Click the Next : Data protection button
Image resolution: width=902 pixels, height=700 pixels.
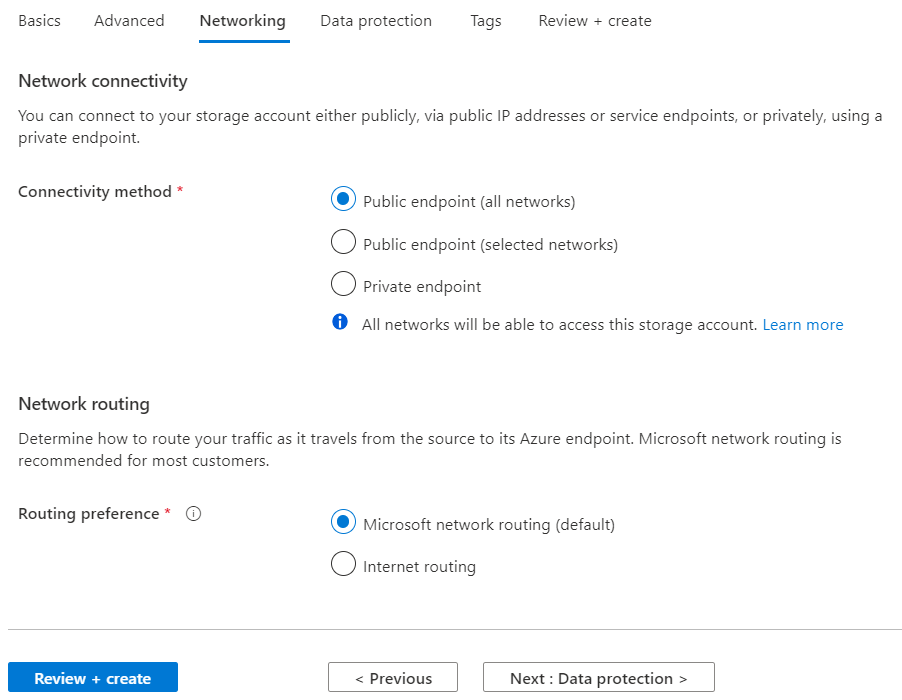pyautogui.click(x=599, y=678)
